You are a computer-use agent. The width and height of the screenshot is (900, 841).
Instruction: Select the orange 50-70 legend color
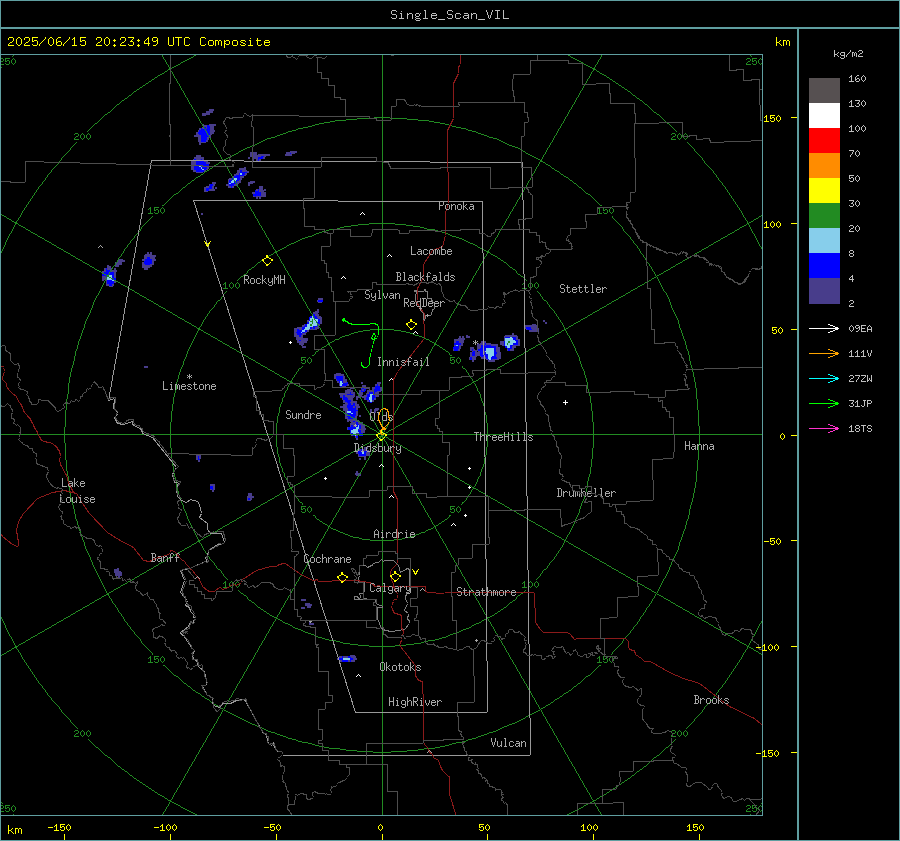[824, 166]
